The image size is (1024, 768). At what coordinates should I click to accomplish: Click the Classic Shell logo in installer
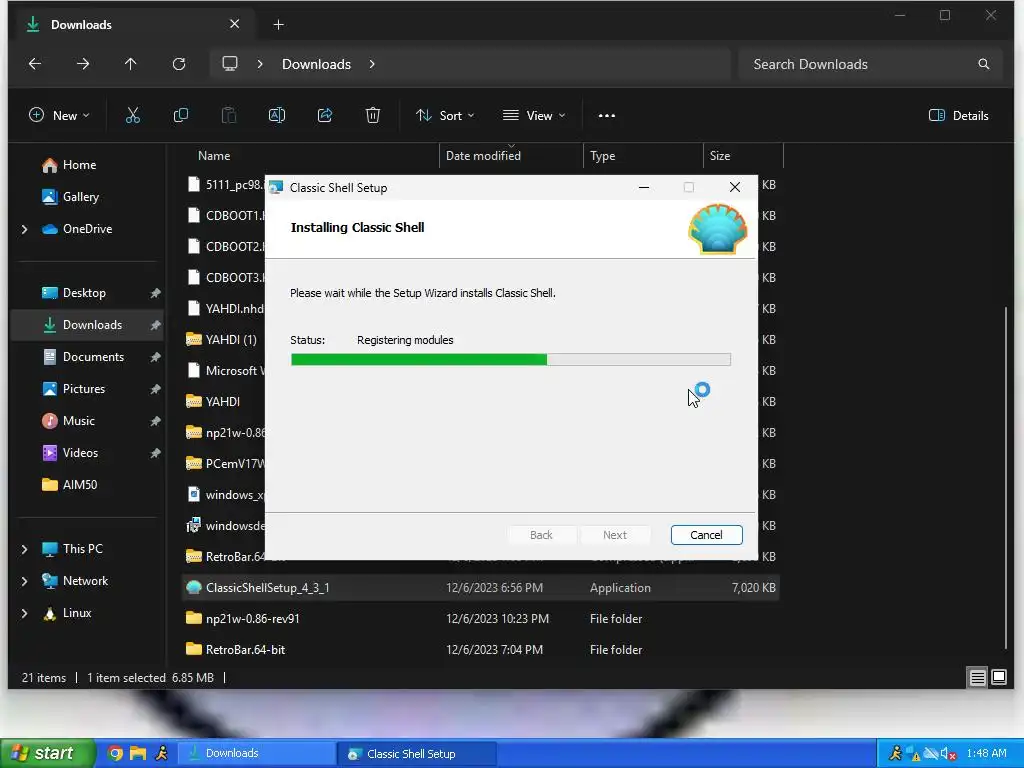click(718, 229)
